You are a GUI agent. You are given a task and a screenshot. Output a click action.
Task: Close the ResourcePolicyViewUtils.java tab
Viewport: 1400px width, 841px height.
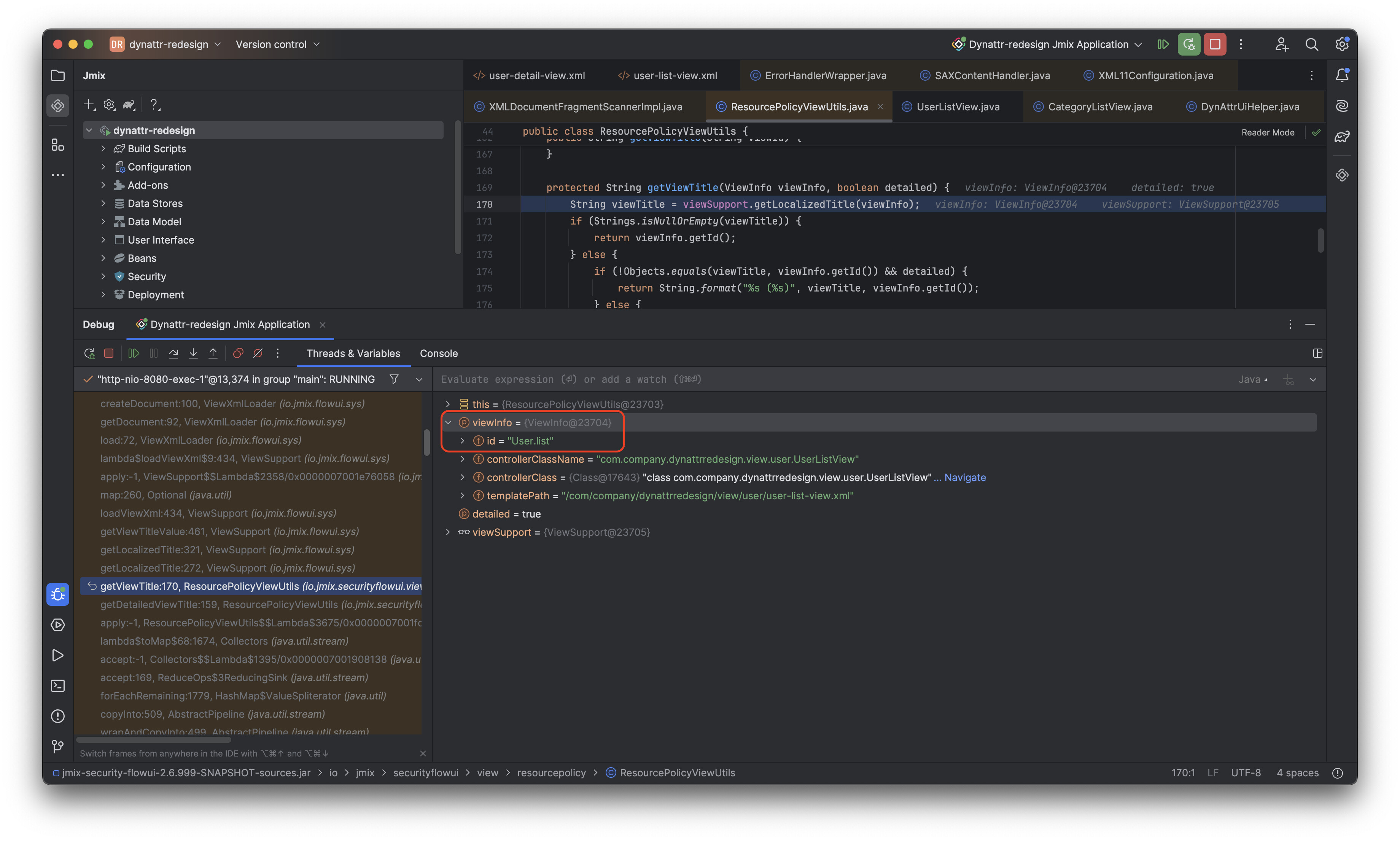[x=880, y=107]
